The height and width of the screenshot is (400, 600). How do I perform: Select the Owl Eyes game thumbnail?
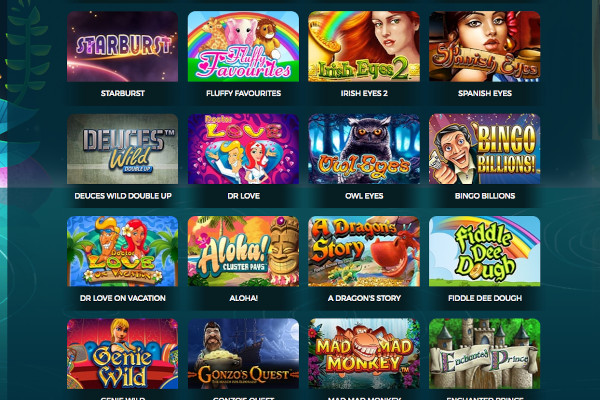coord(364,149)
